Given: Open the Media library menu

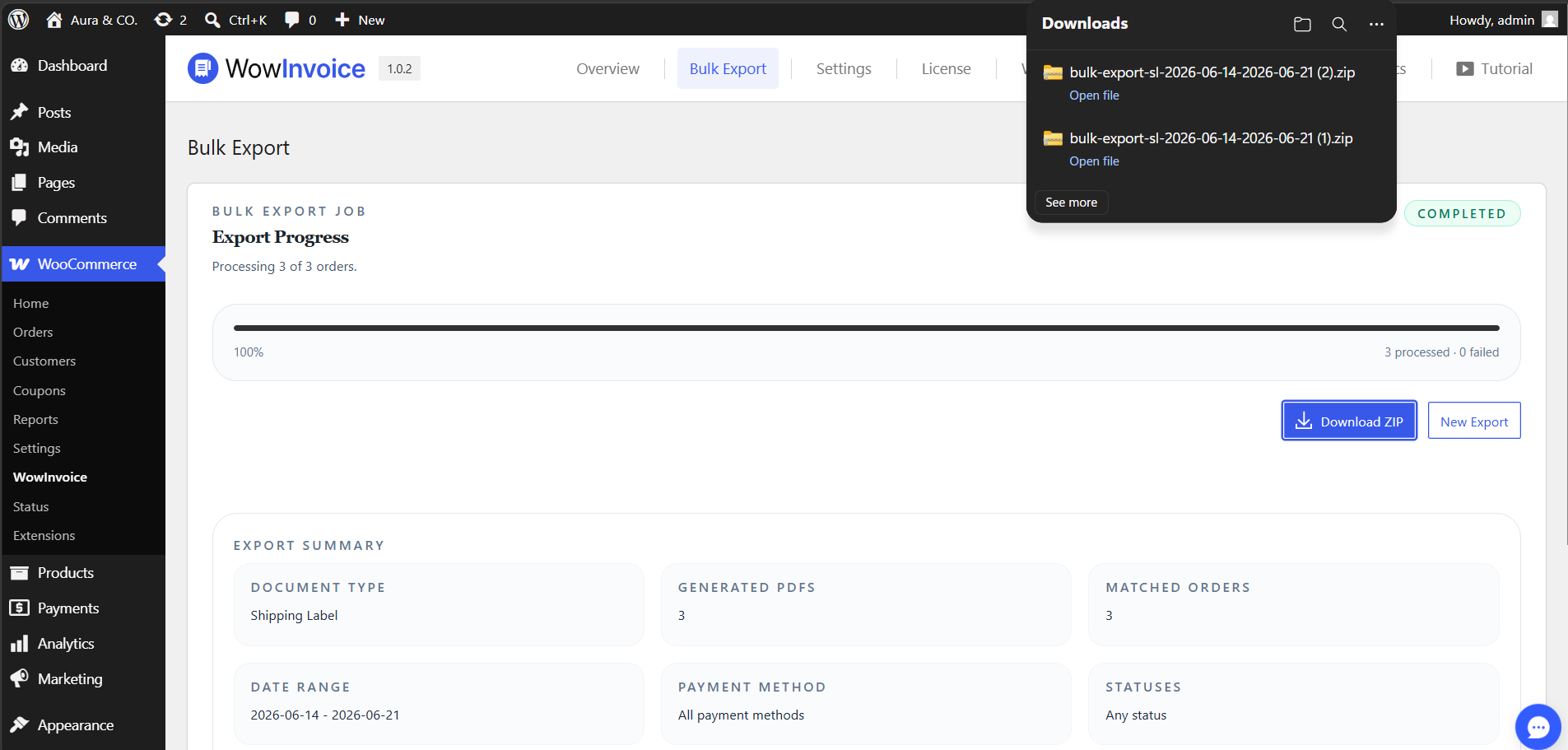Looking at the screenshot, I should coord(83,147).
